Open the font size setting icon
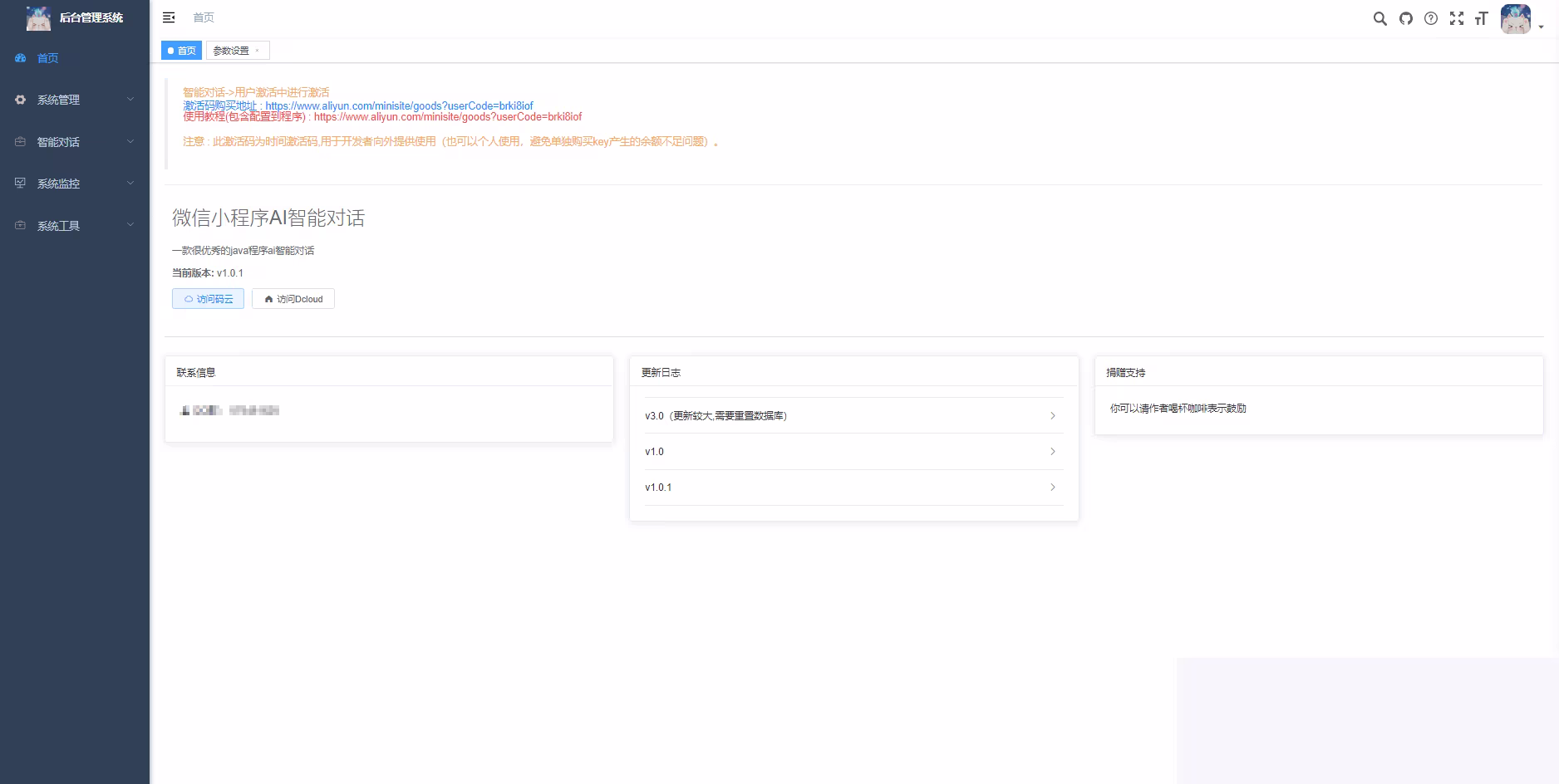The height and width of the screenshot is (784, 1559). 1481,18
